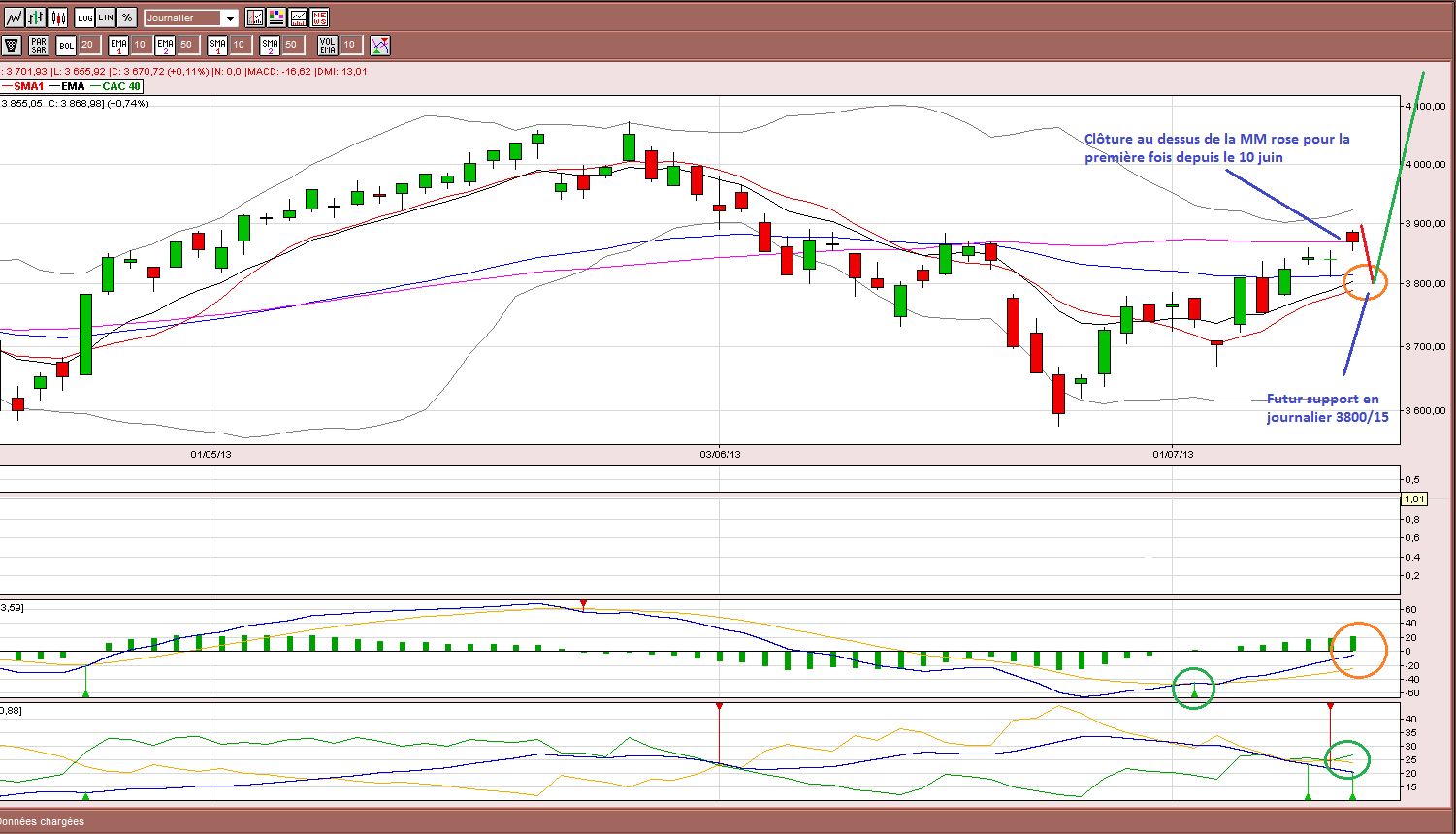The height and width of the screenshot is (834, 1456).
Task: Choose the candlestick chart style
Action: [58, 17]
